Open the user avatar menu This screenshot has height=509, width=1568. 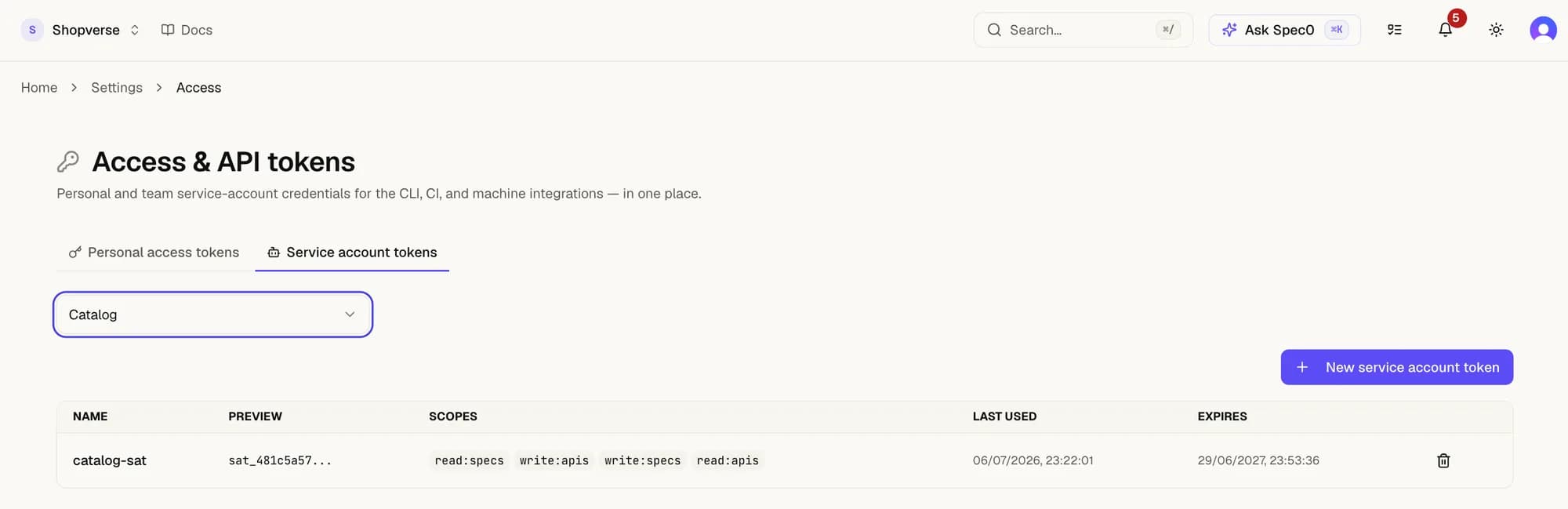pos(1543,30)
